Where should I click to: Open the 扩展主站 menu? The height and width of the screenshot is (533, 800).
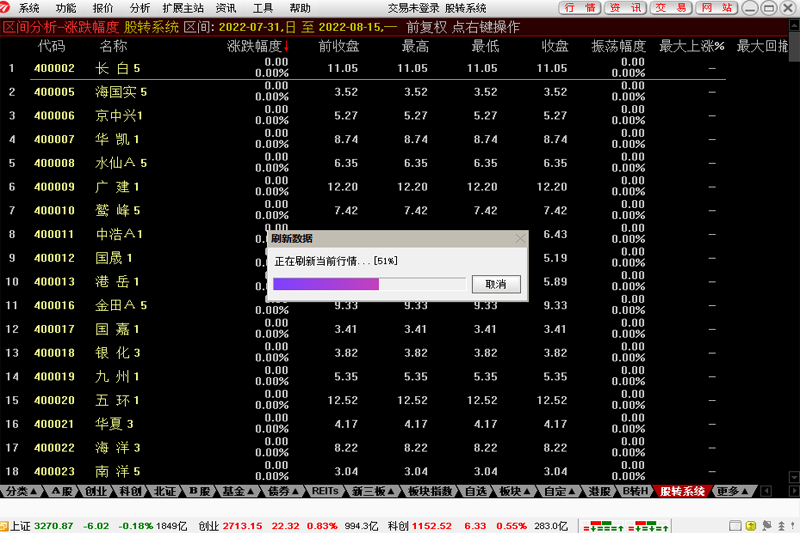(182, 8)
